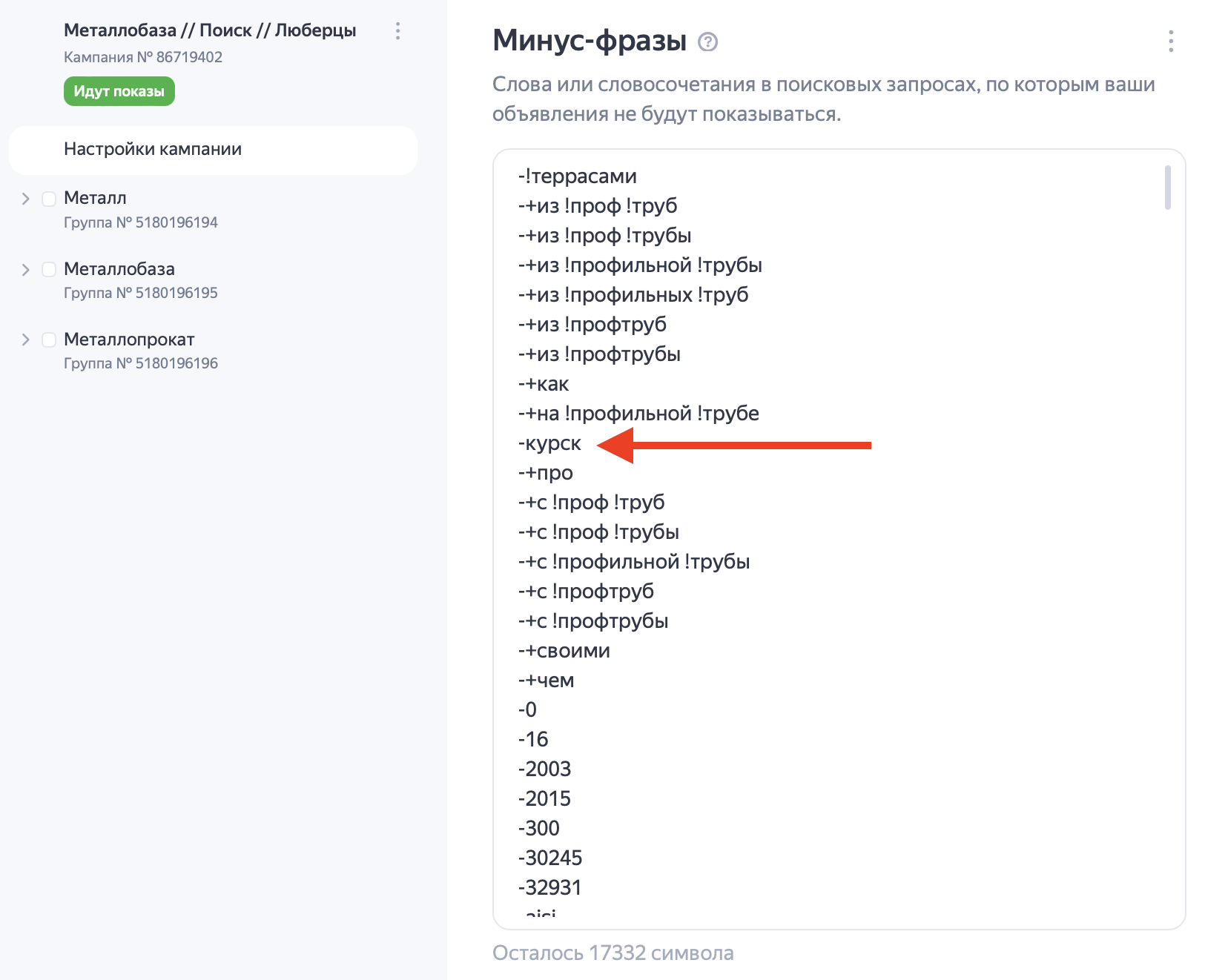Open the Металл ad group
The height and width of the screenshot is (980, 1228).
tap(95, 198)
